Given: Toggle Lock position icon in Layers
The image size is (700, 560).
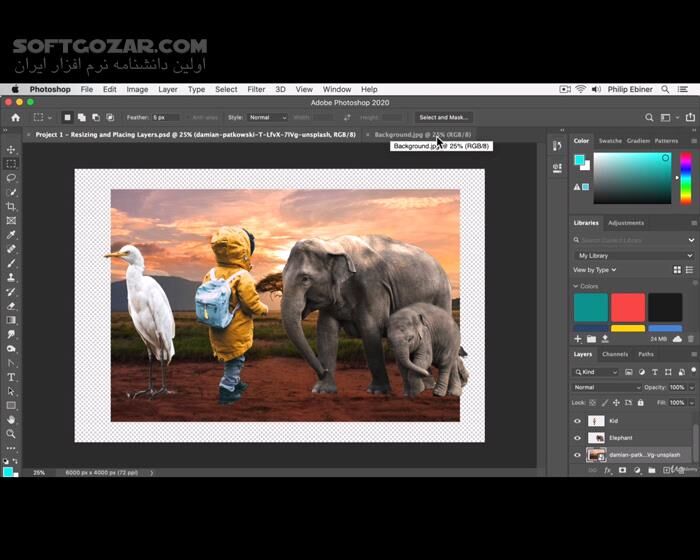Looking at the screenshot, I should click(x=616, y=402).
